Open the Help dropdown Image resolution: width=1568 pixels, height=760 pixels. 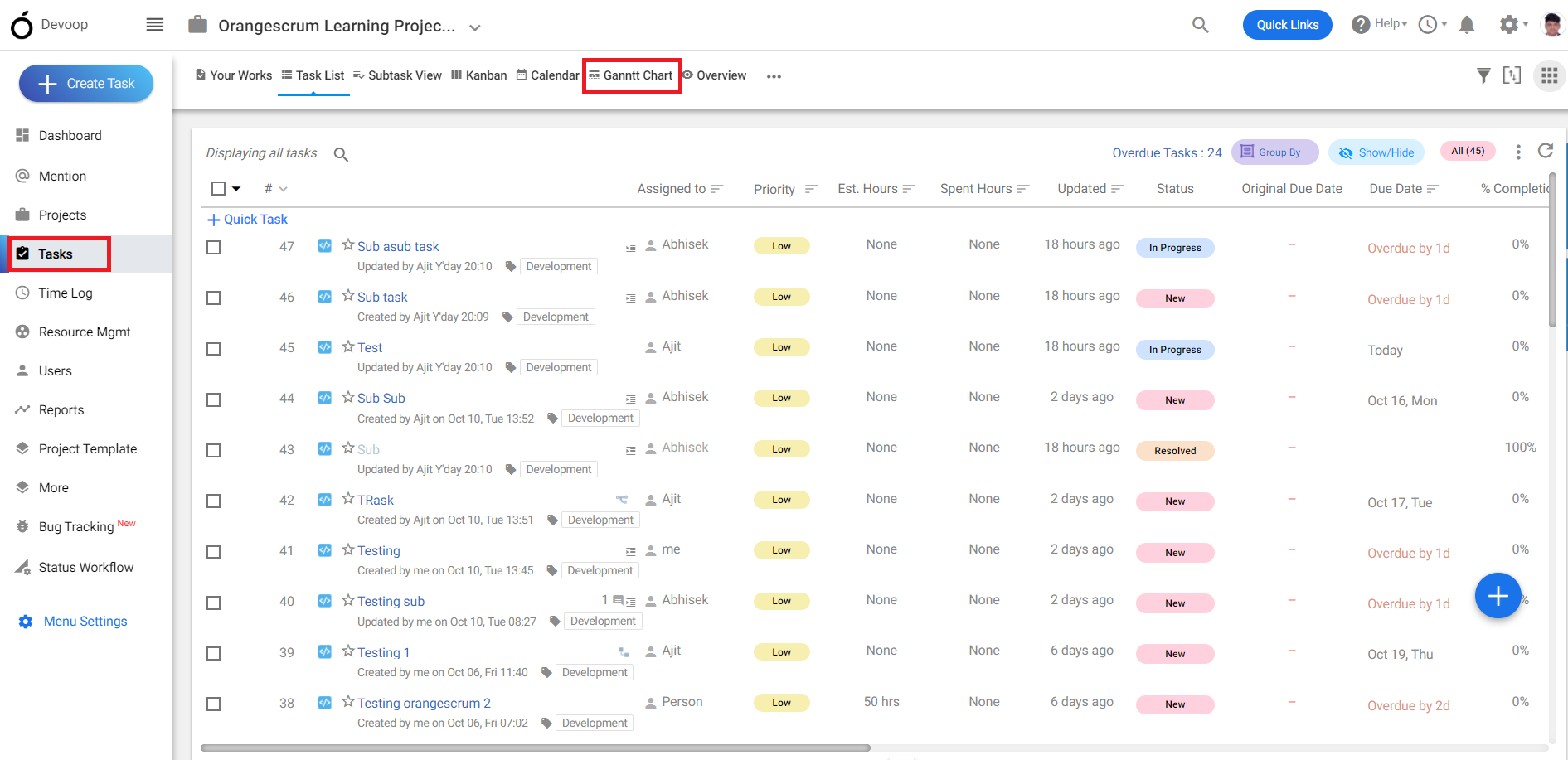coord(1380,24)
